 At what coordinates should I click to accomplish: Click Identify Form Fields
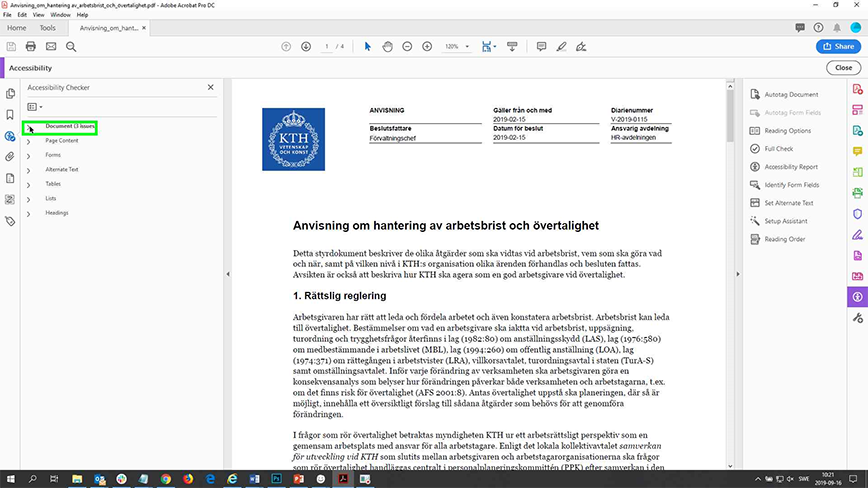784,185
